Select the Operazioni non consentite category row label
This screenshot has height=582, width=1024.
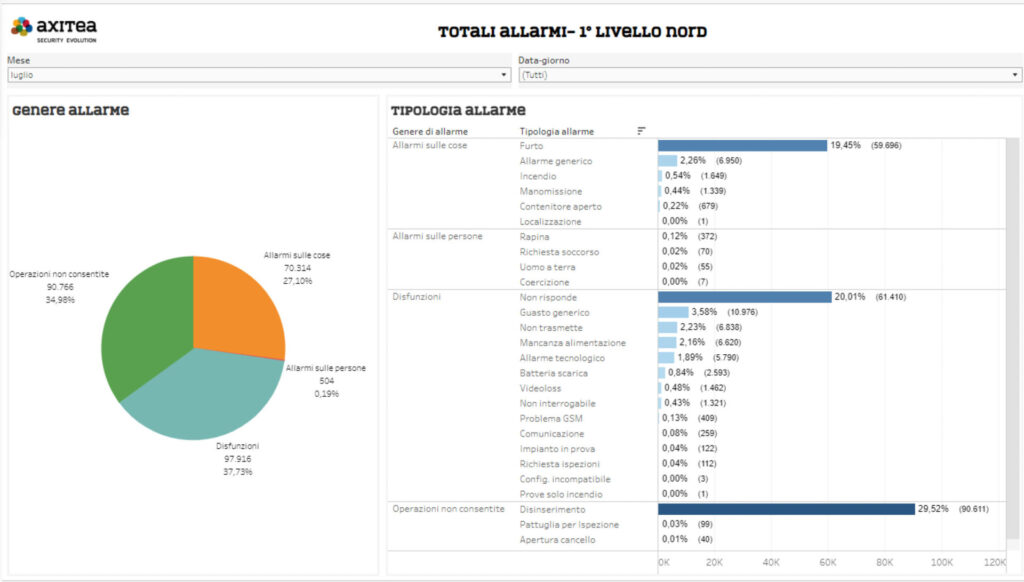448,509
